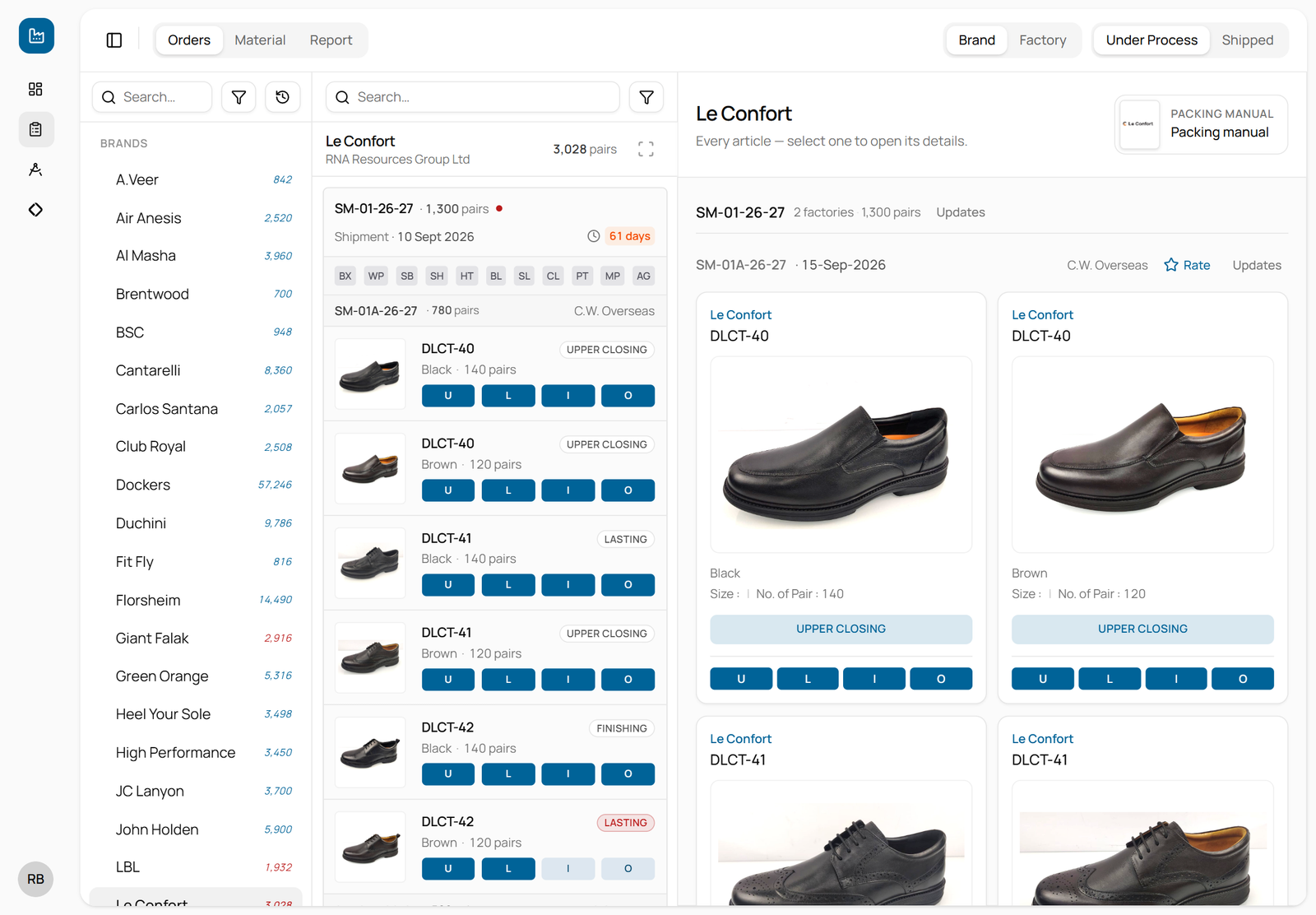
Task: Focus the brands search field
Action: [152, 97]
